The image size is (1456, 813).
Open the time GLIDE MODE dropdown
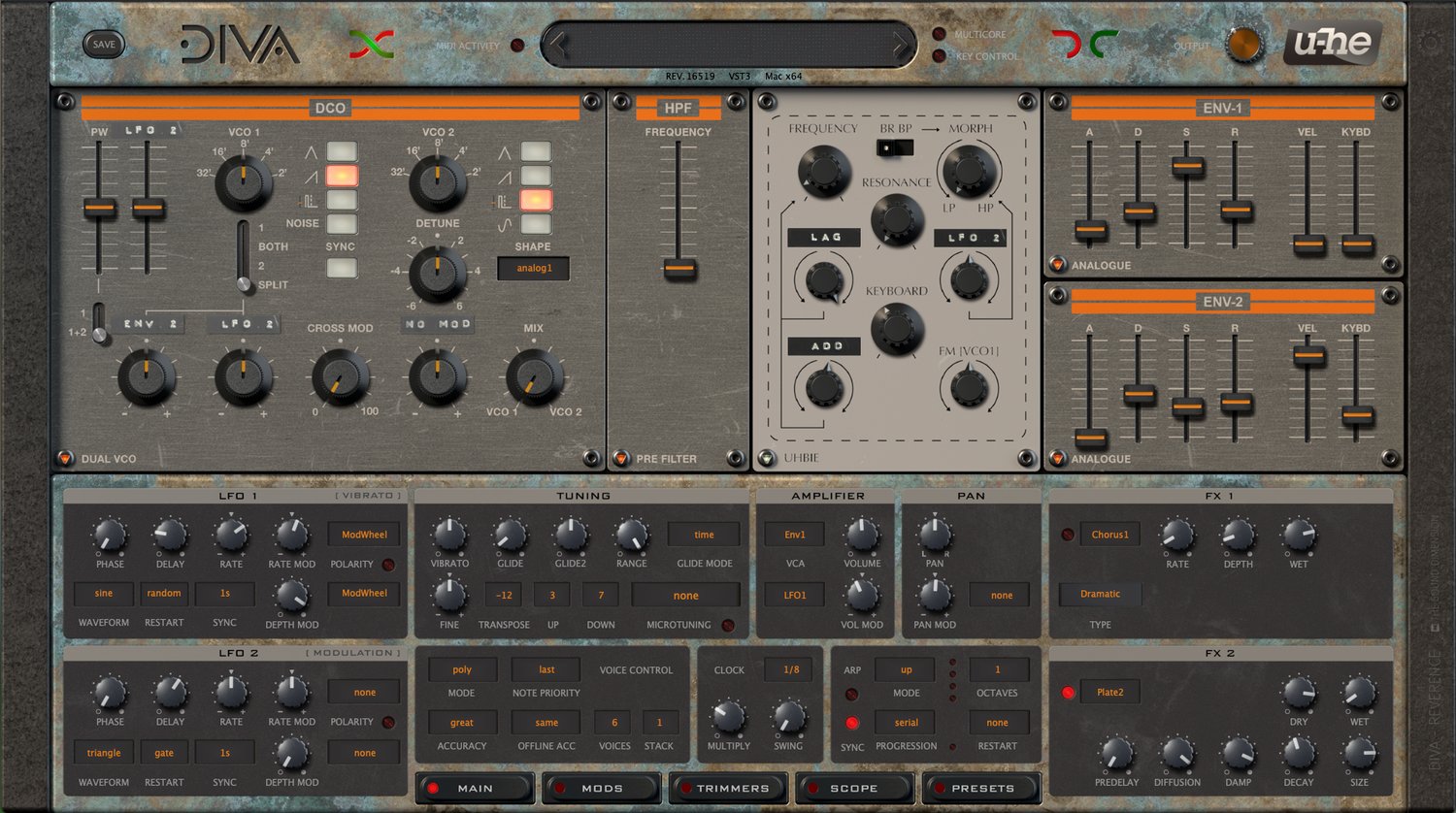tap(704, 535)
